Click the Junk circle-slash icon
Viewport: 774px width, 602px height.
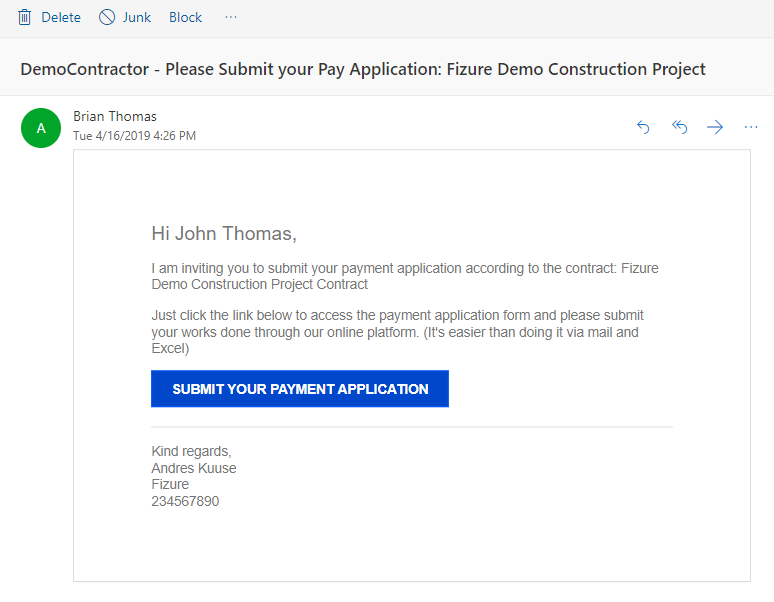click(107, 17)
